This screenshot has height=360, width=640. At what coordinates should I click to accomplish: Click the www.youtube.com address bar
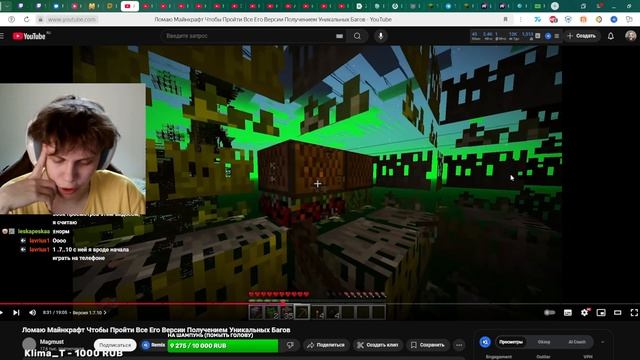pyautogui.click(x=72, y=19)
